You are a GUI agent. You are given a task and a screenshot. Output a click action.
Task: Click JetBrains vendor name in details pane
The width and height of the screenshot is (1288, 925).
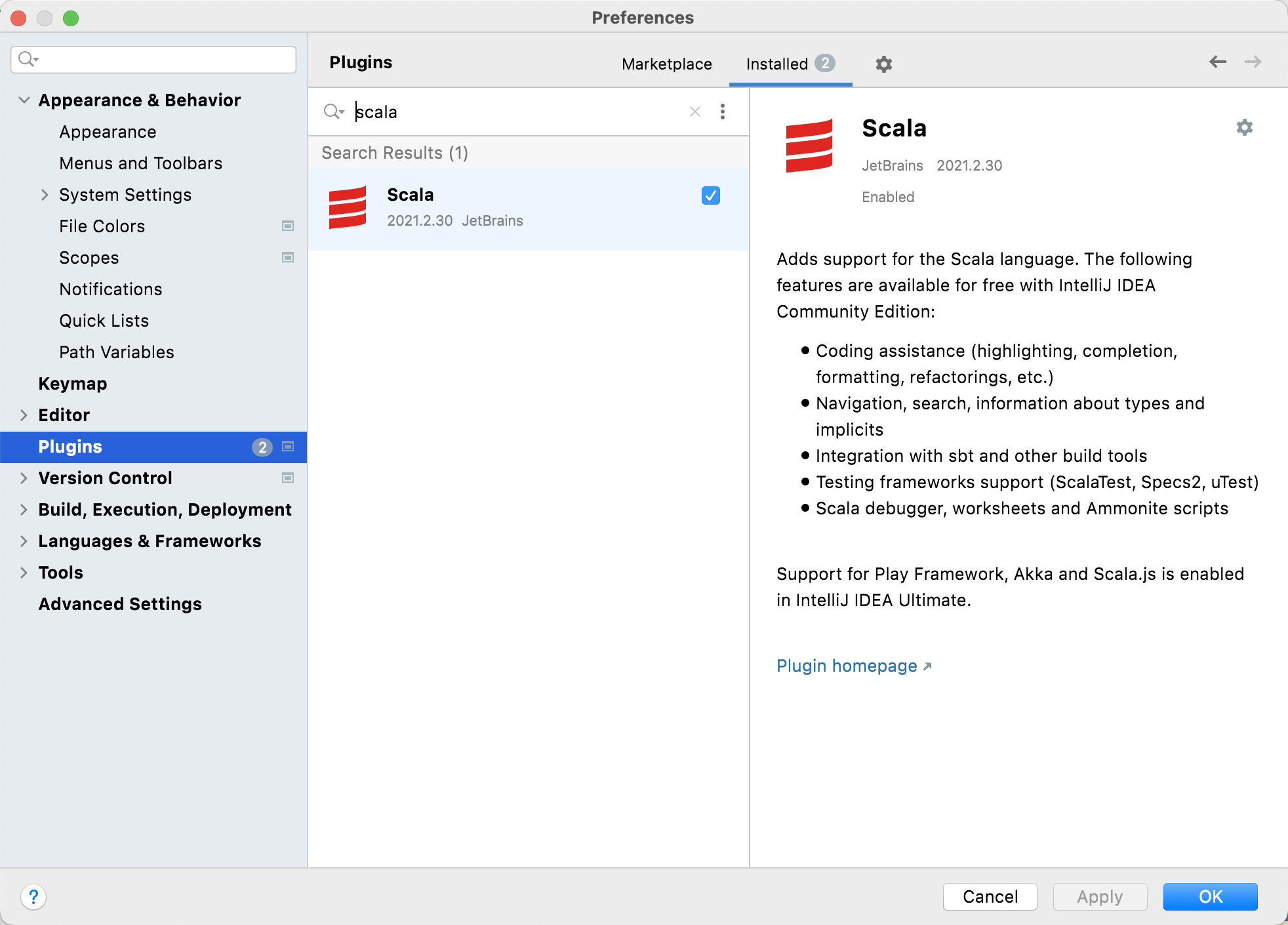click(892, 165)
